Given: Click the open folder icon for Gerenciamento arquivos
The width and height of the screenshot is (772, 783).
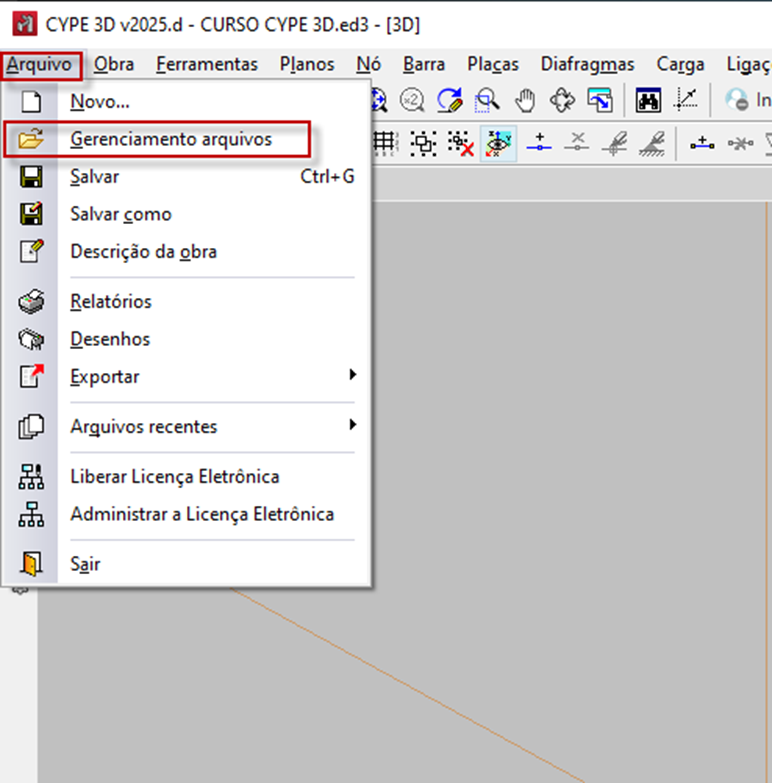Looking at the screenshot, I should pyautogui.click(x=30, y=139).
